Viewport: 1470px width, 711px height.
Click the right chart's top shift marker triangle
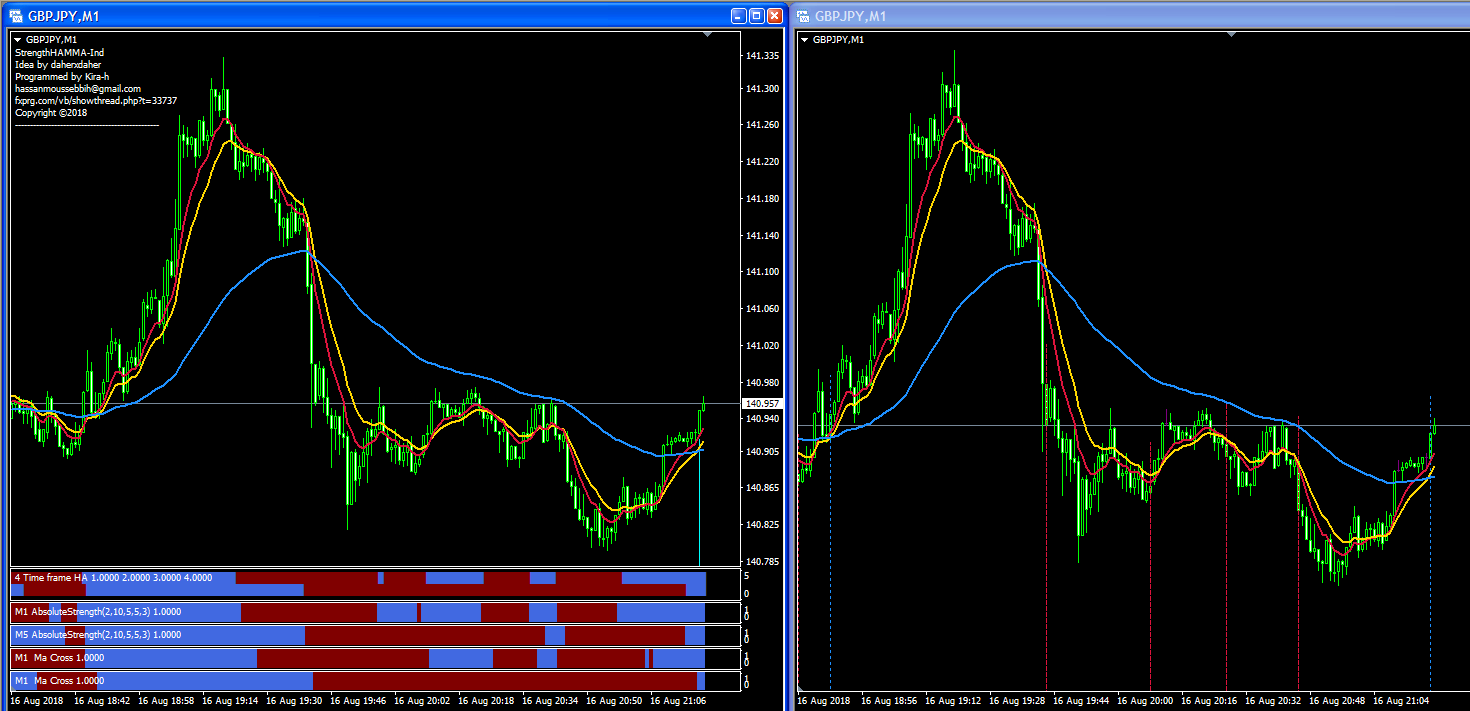click(1232, 35)
